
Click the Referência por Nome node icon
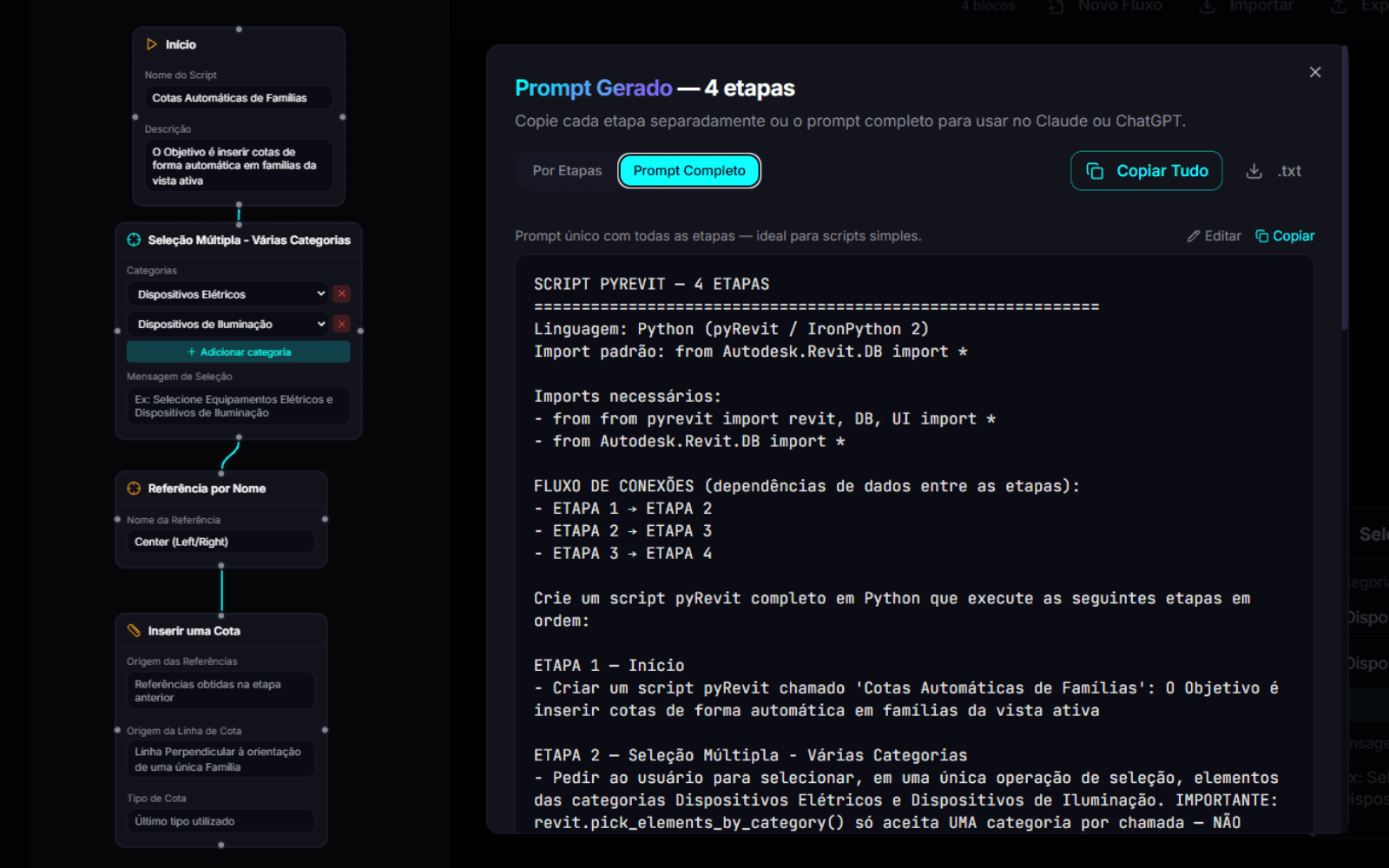[x=134, y=489]
